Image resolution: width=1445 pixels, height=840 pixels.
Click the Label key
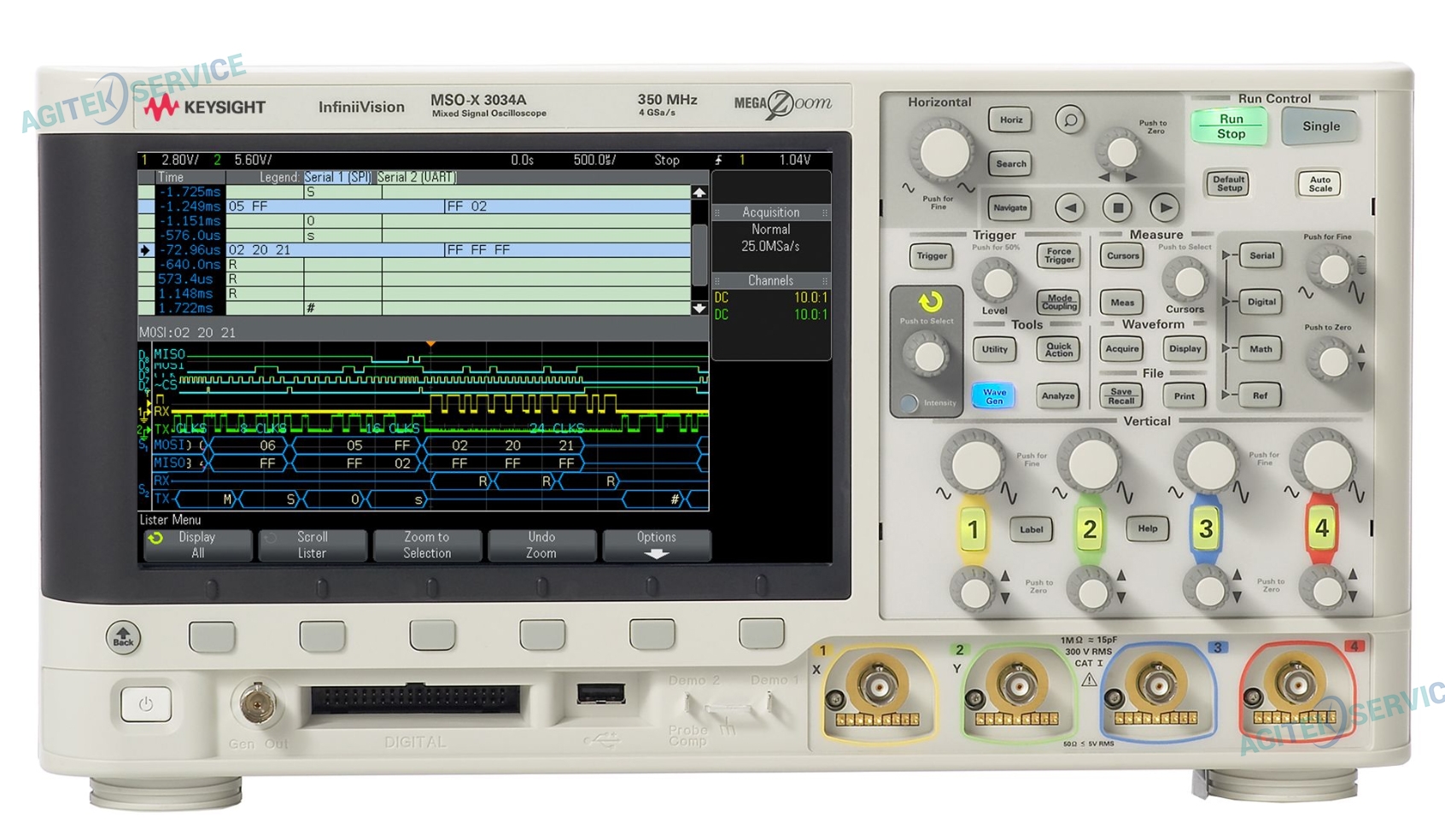[1032, 529]
